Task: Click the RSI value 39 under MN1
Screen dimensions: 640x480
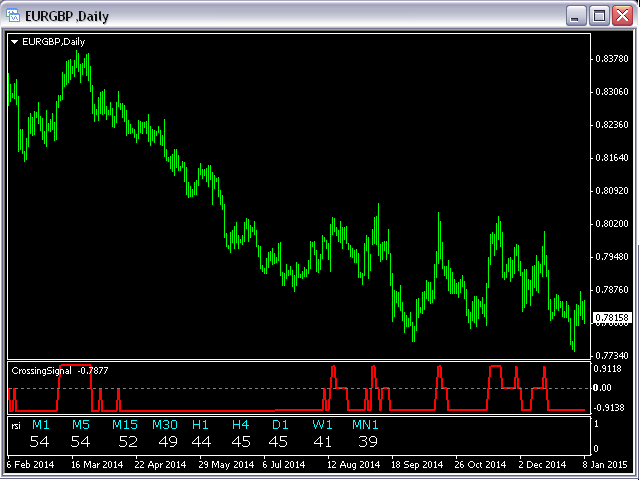Action: pyautogui.click(x=368, y=442)
